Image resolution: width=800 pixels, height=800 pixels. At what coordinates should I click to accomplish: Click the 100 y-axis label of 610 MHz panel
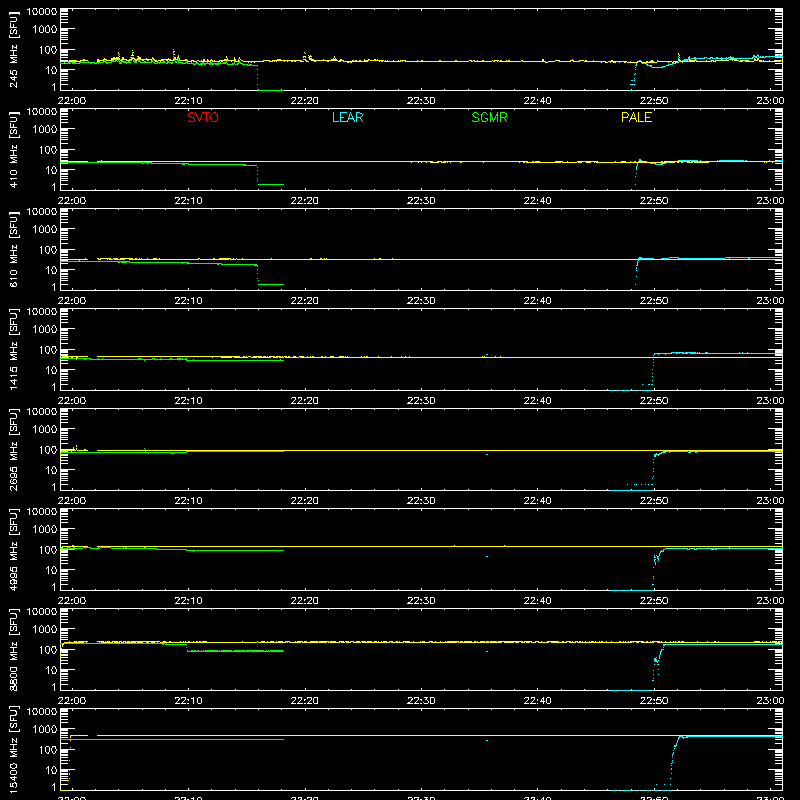click(x=48, y=250)
